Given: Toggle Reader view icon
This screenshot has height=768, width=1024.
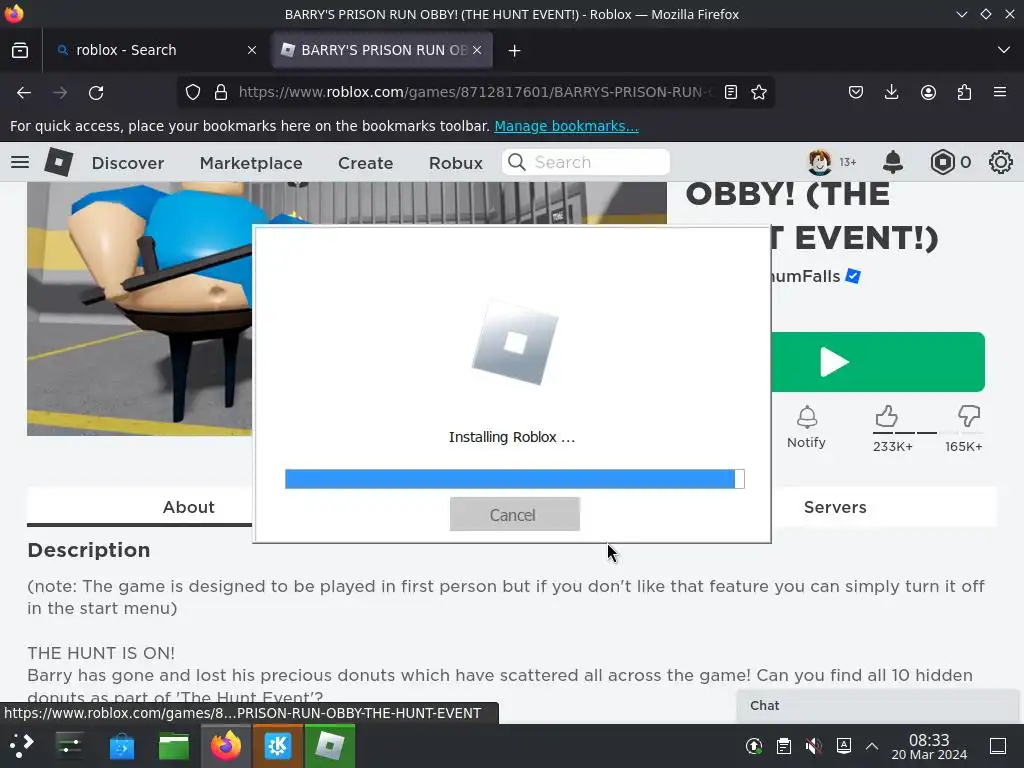Looking at the screenshot, I should (731, 93).
